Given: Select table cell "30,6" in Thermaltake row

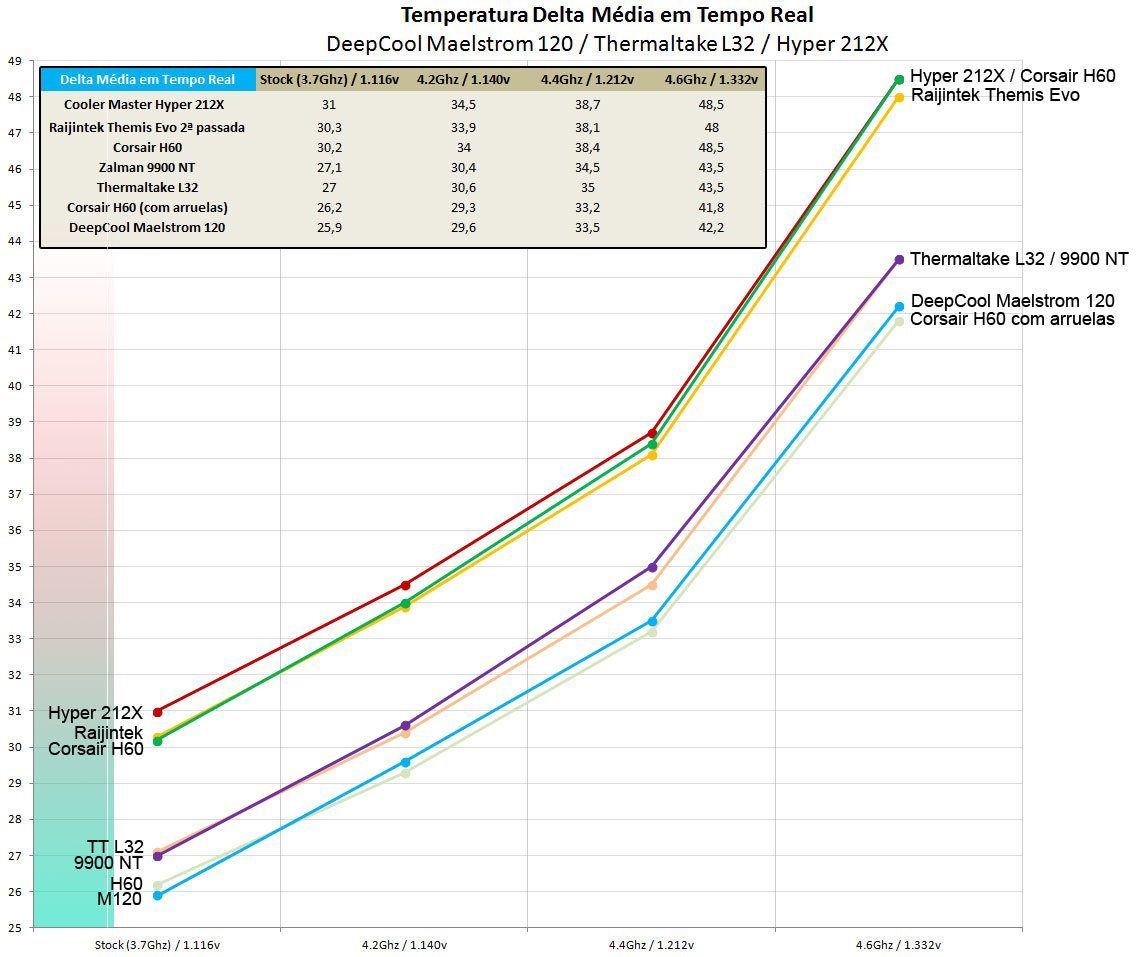Looking at the screenshot, I should tap(463, 188).
